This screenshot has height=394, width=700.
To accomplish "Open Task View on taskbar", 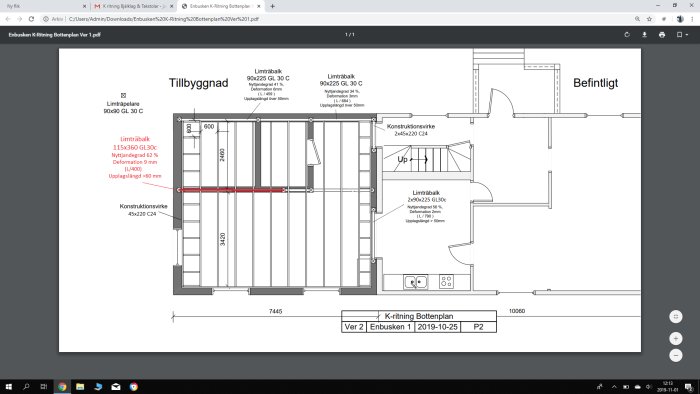I will pos(44,386).
